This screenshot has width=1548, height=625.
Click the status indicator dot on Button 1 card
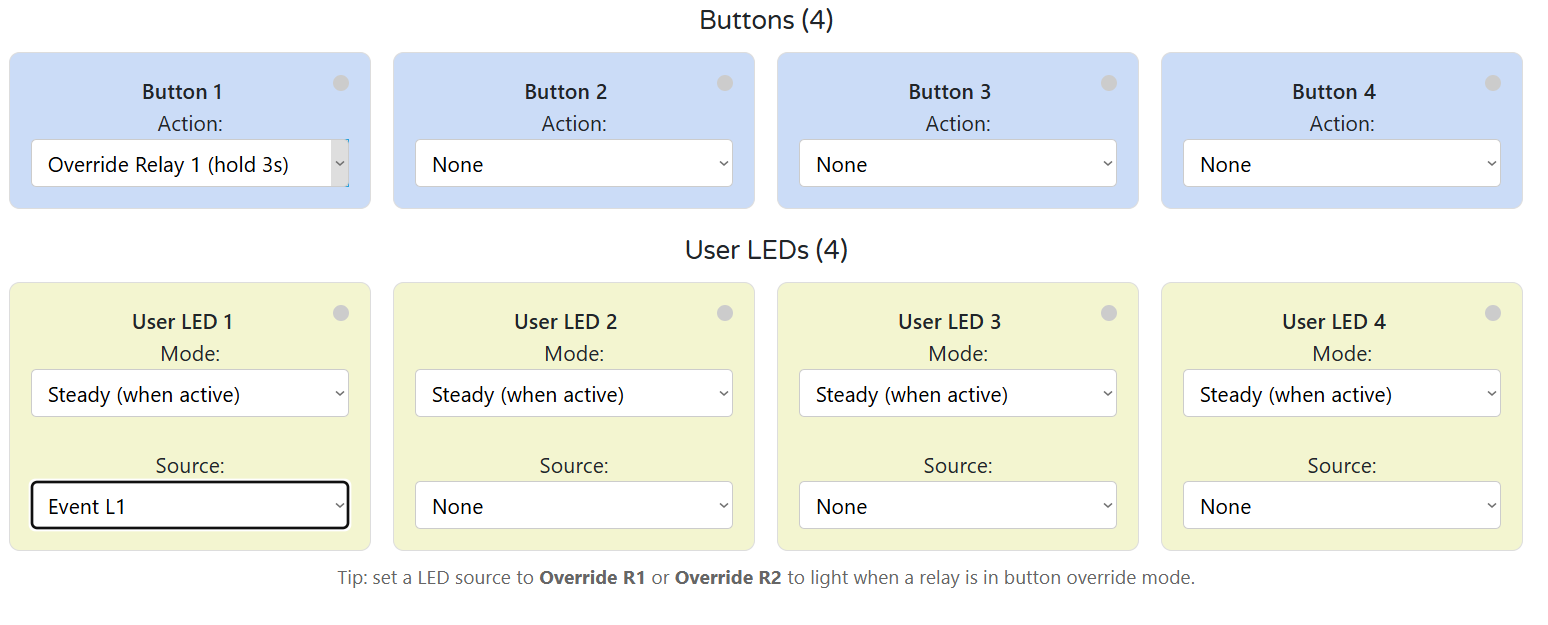point(341,84)
